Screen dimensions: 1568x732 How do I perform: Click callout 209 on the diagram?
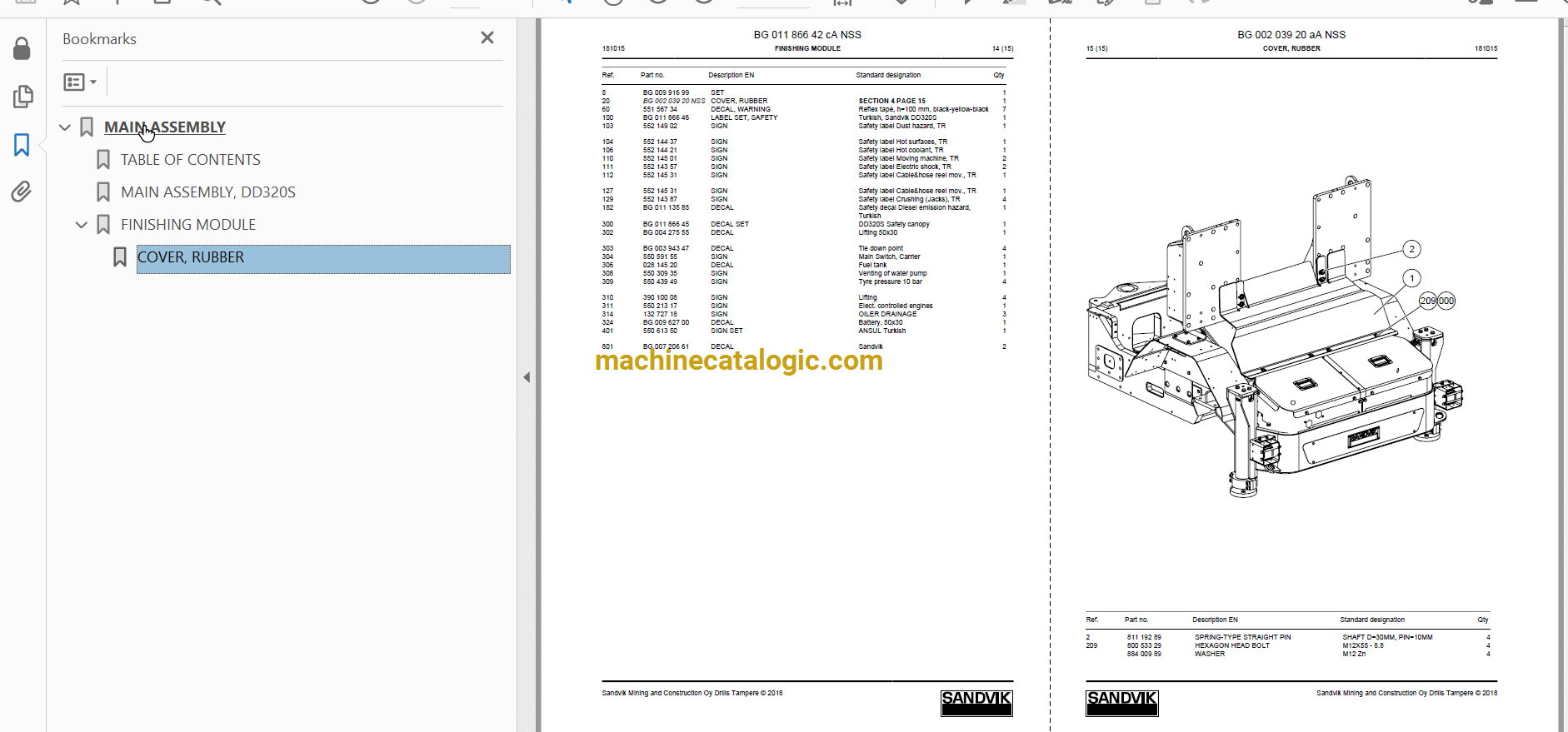pos(1428,301)
